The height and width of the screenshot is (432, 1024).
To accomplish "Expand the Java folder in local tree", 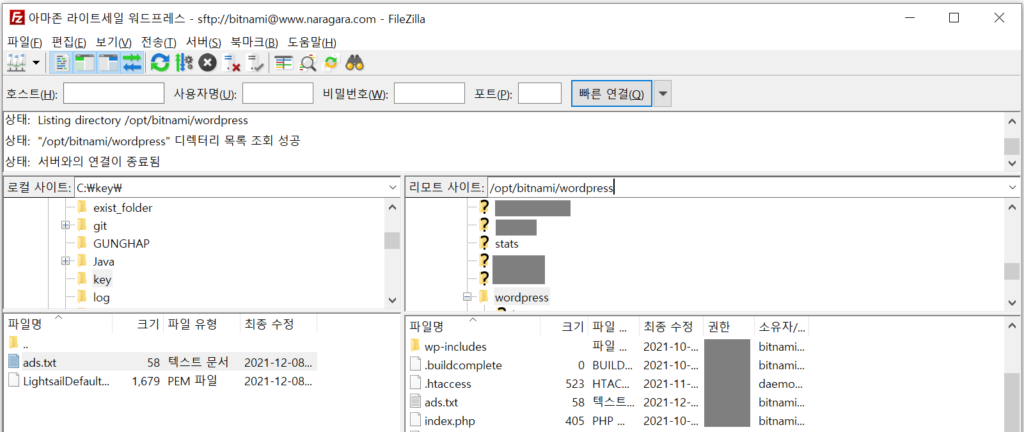I will pos(65,261).
